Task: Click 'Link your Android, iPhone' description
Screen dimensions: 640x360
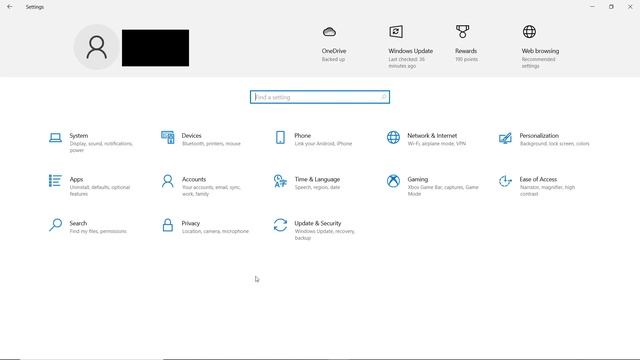Action: click(323, 144)
